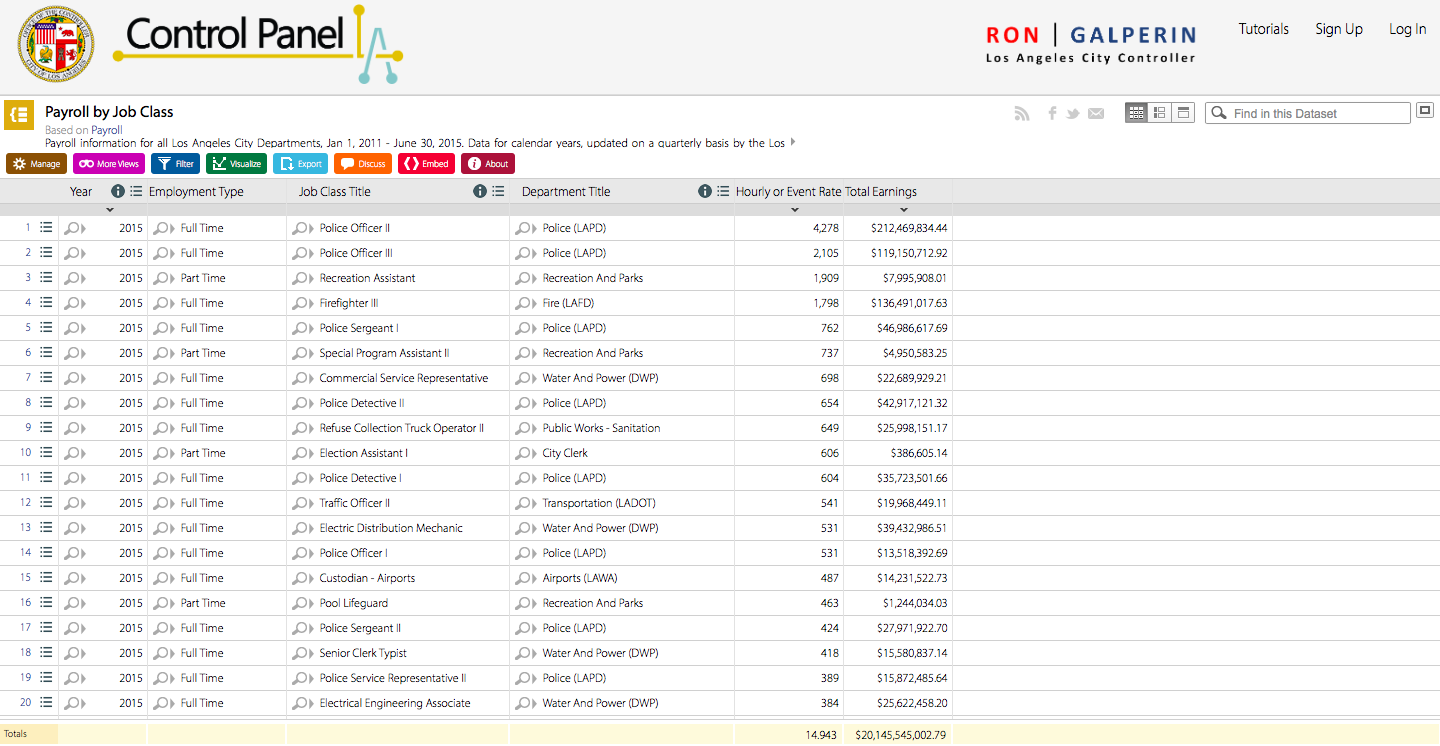Open row menu for row 1
The height and width of the screenshot is (746, 1440).
coord(46,228)
